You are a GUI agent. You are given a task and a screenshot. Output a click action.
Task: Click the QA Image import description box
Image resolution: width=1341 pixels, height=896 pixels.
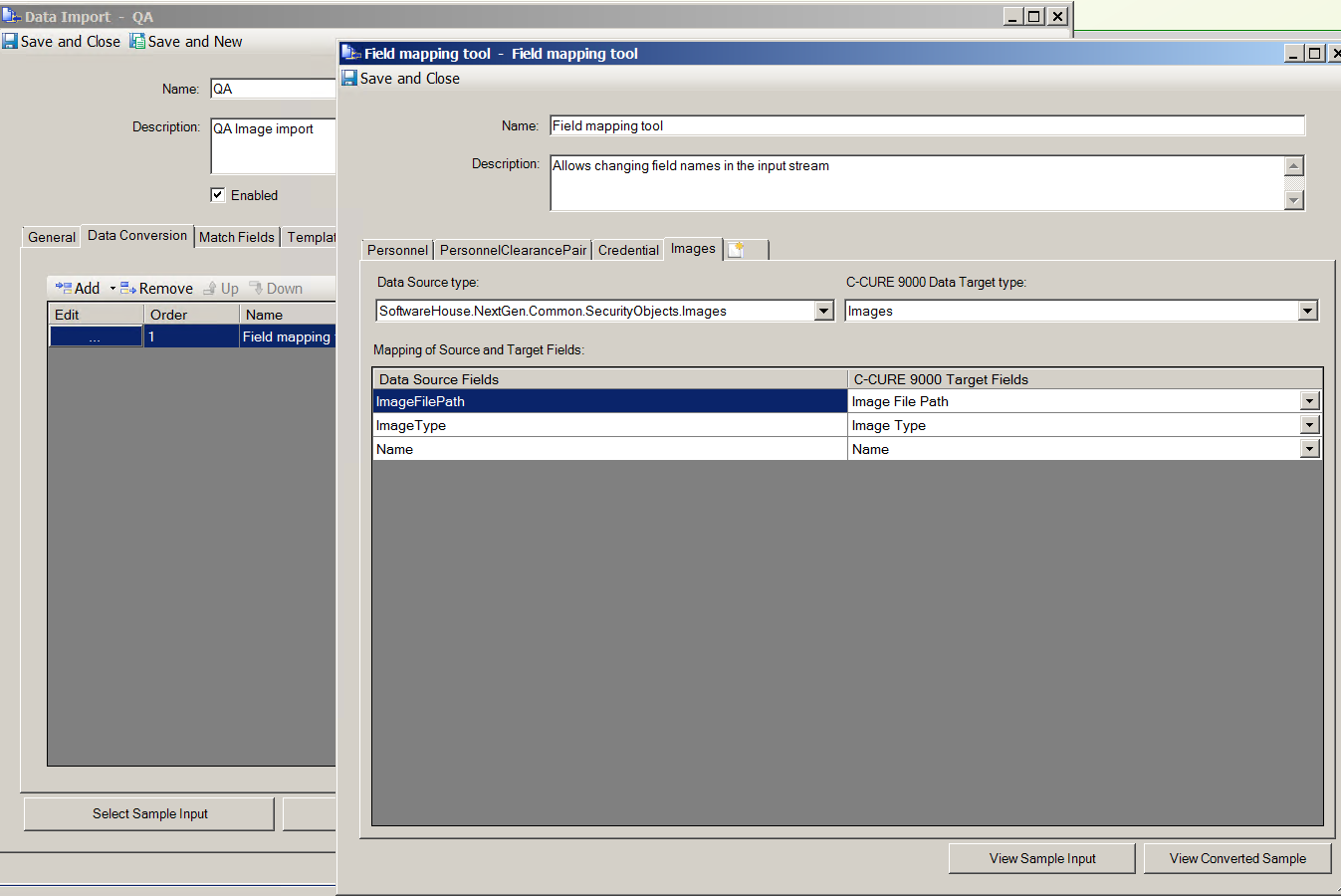point(273,146)
